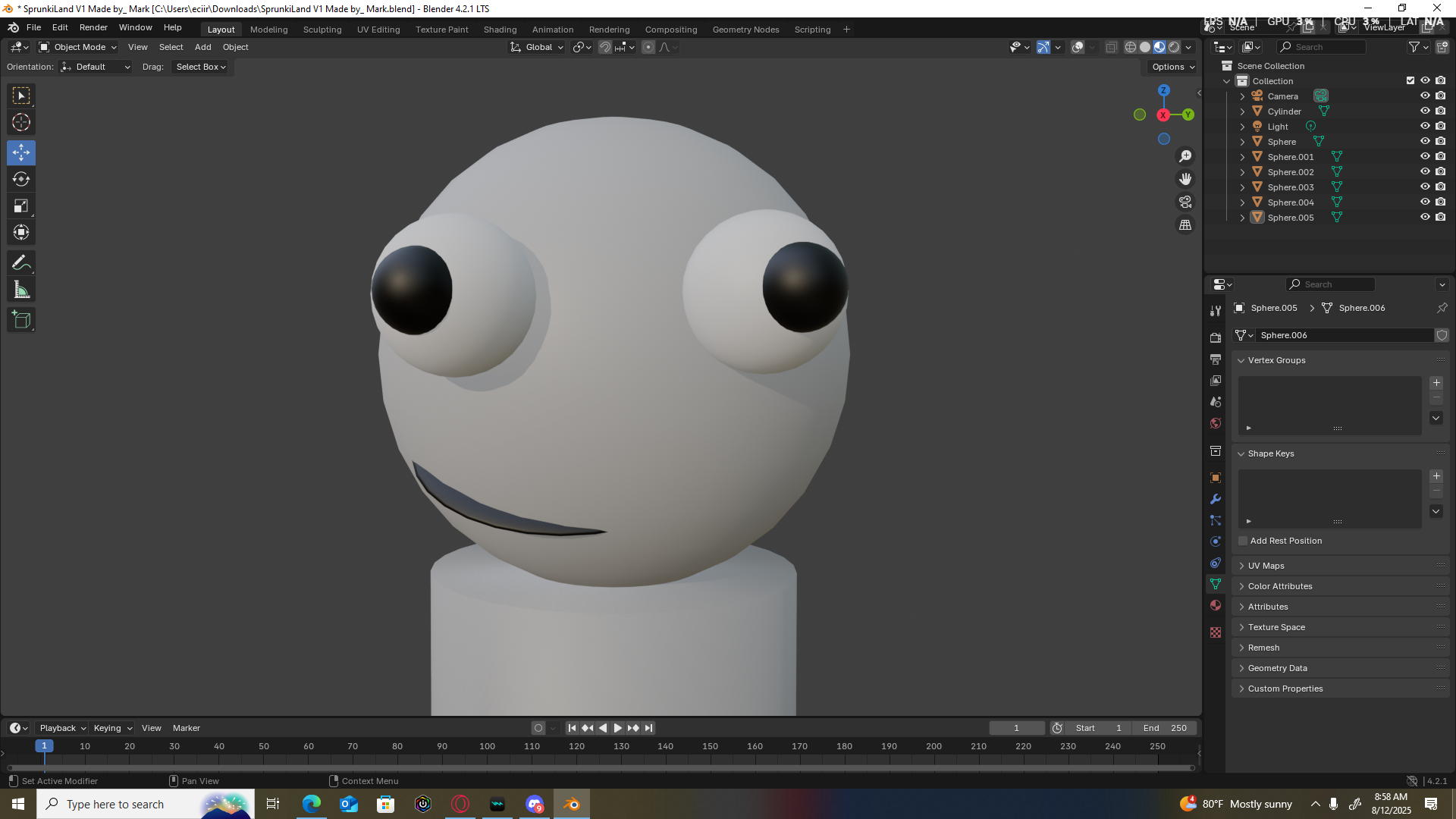The width and height of the screenshot is (1456, 819).
Task: Open the Material properties tab
Action: (x=1216, y=605)
